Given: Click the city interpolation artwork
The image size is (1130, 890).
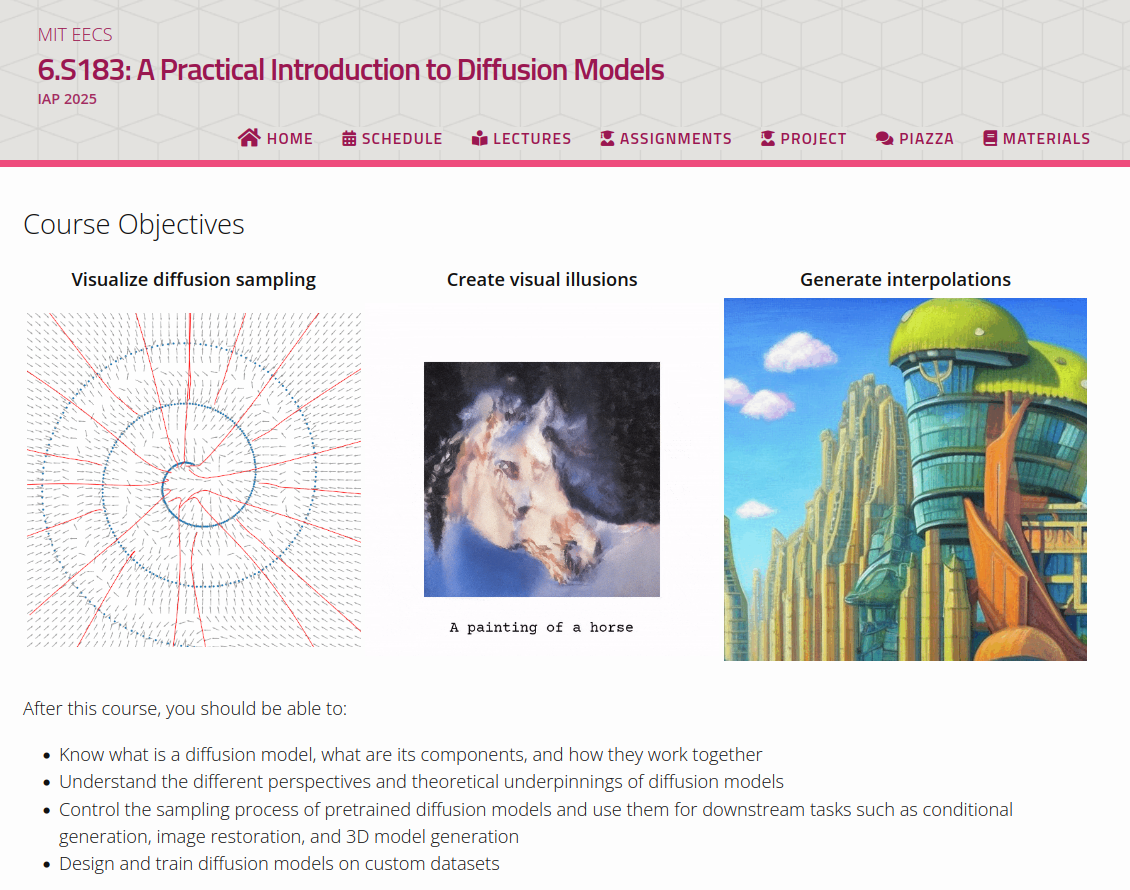Looking at the screenshot, I should click(x=905, y=479).
